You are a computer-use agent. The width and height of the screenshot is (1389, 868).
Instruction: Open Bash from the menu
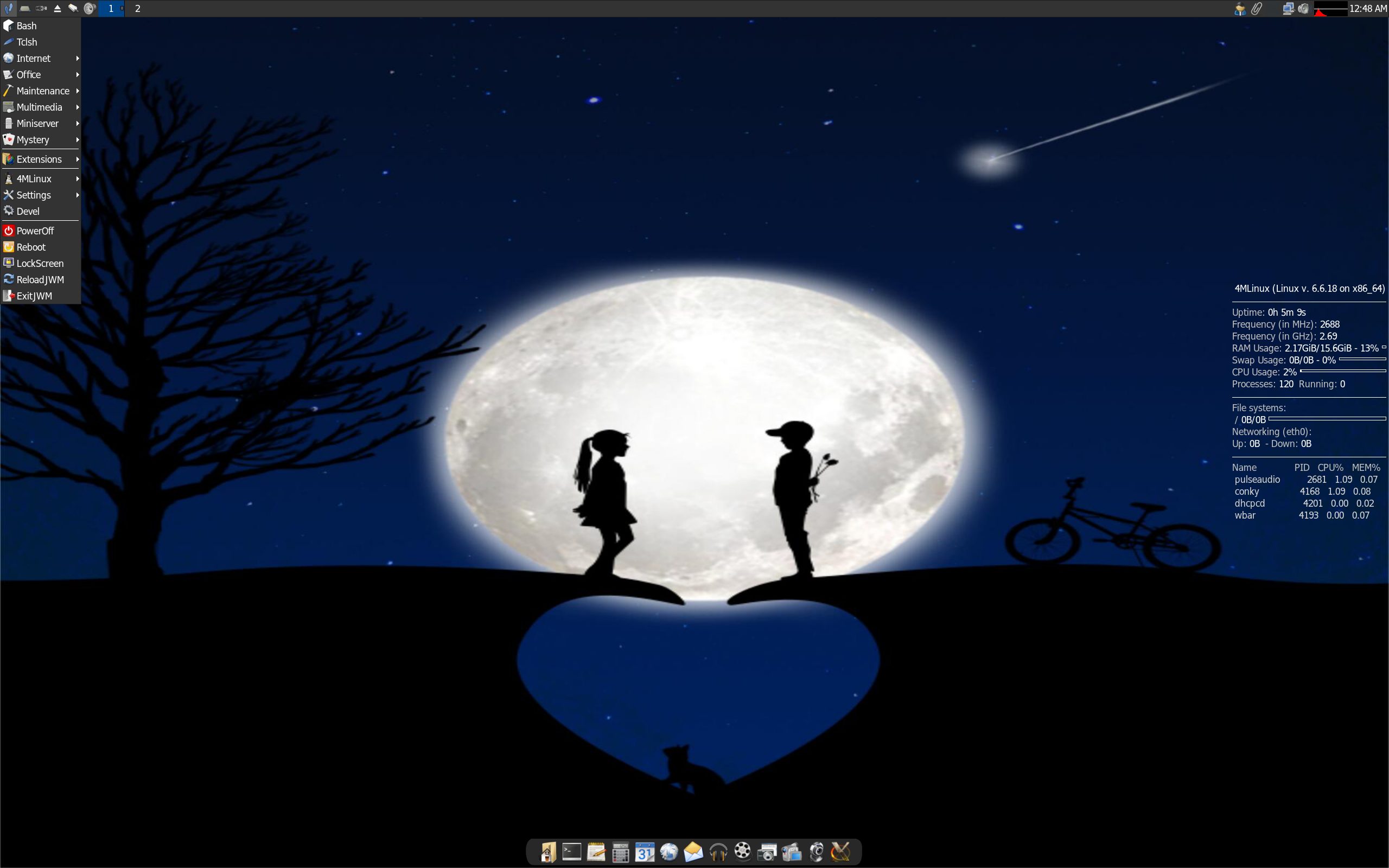coord(27,26)
